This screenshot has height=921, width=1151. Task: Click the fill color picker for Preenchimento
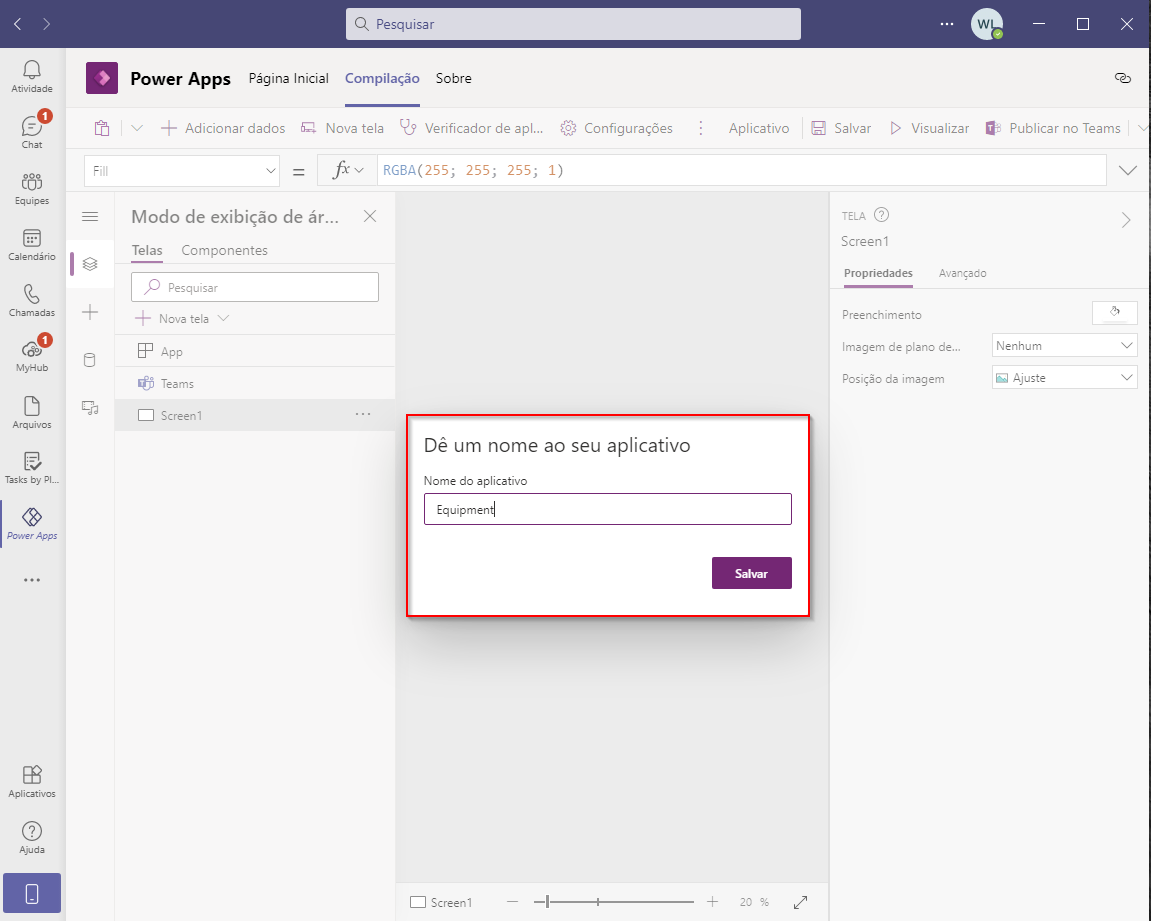[x=1114, y=313]
